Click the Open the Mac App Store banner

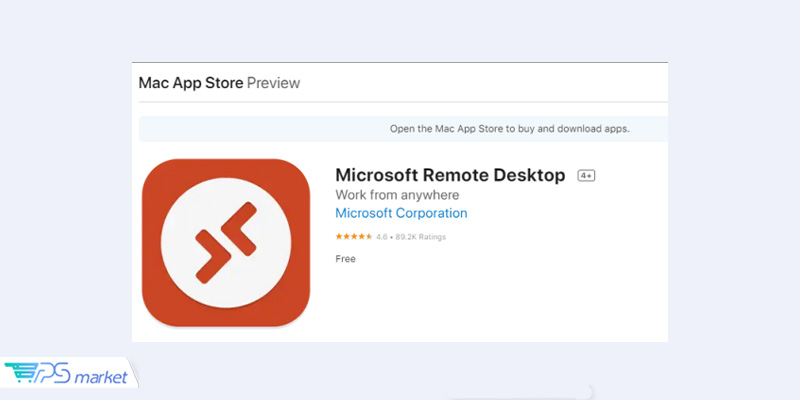tap(403, 129)
